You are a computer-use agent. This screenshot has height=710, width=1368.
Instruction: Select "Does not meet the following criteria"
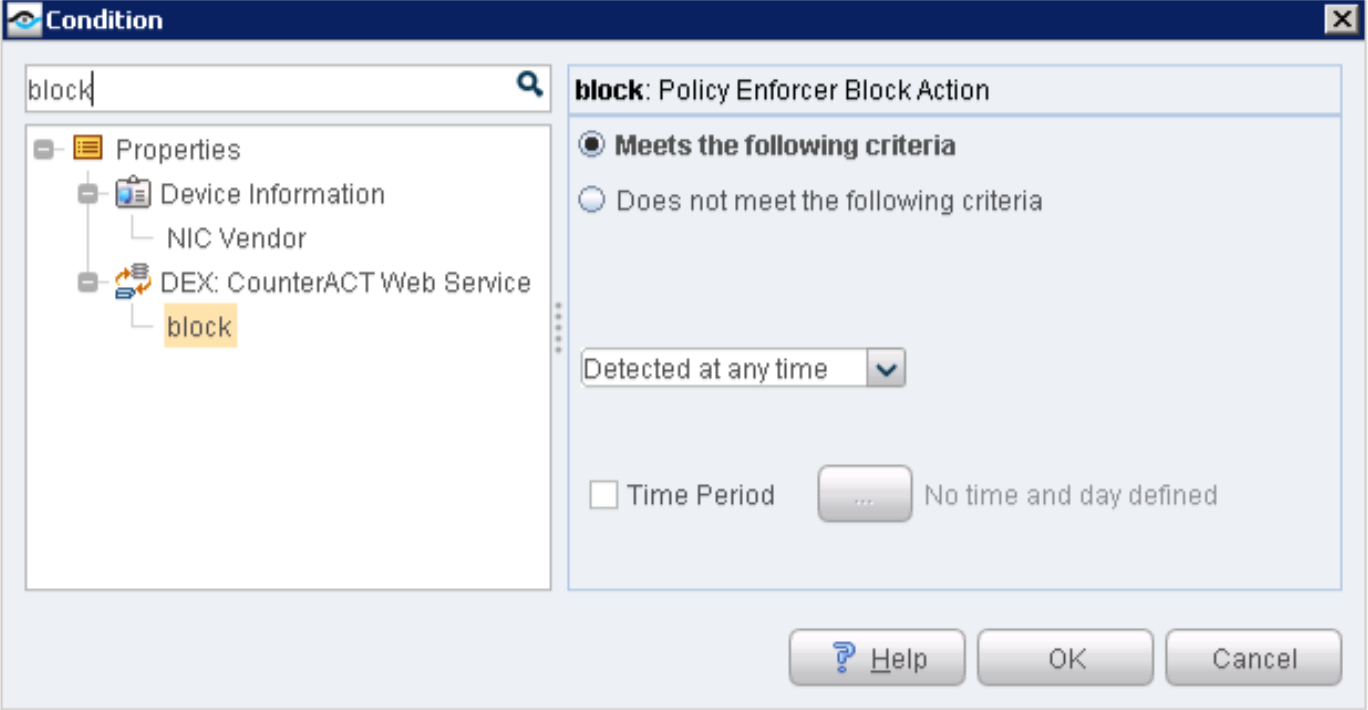593,201
